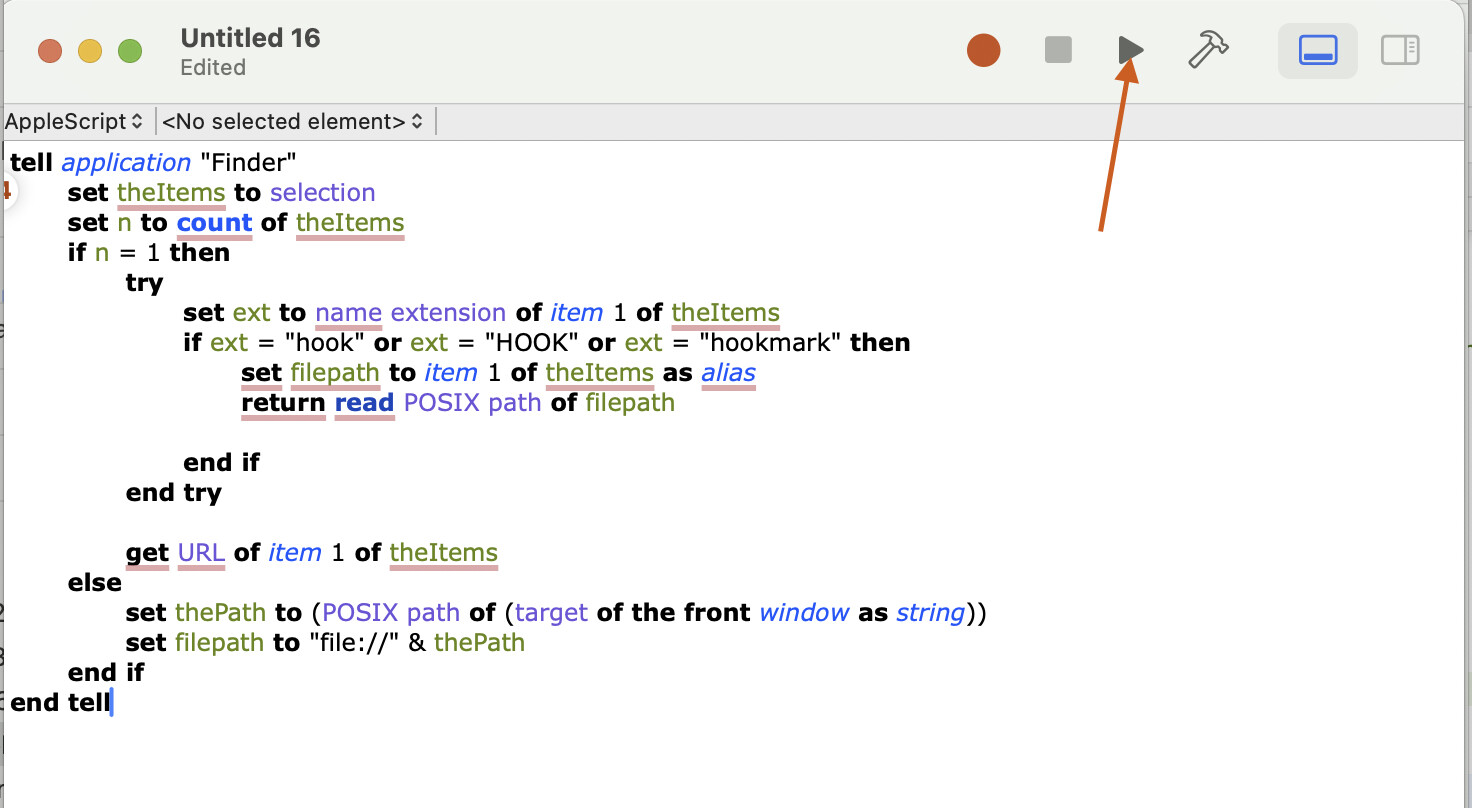Place cursor on the word selection
Viewport: 1472px width, 808px height.
click(322, 193)
